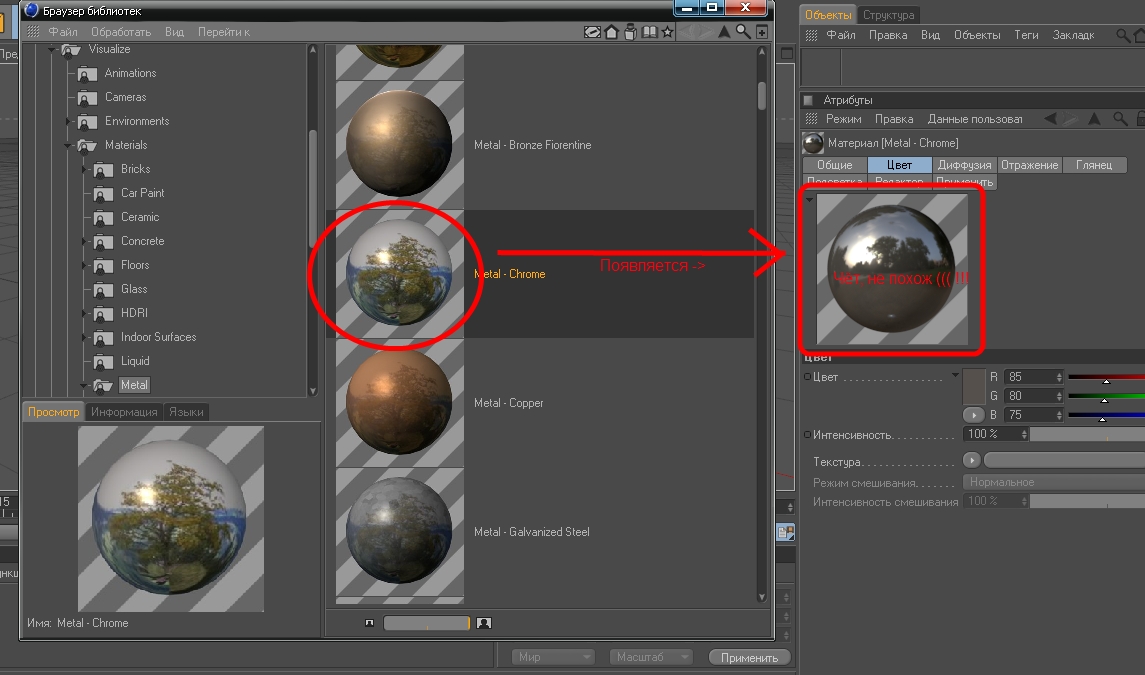Click the home icon in library browser toolbar

[x=611, y=32]
